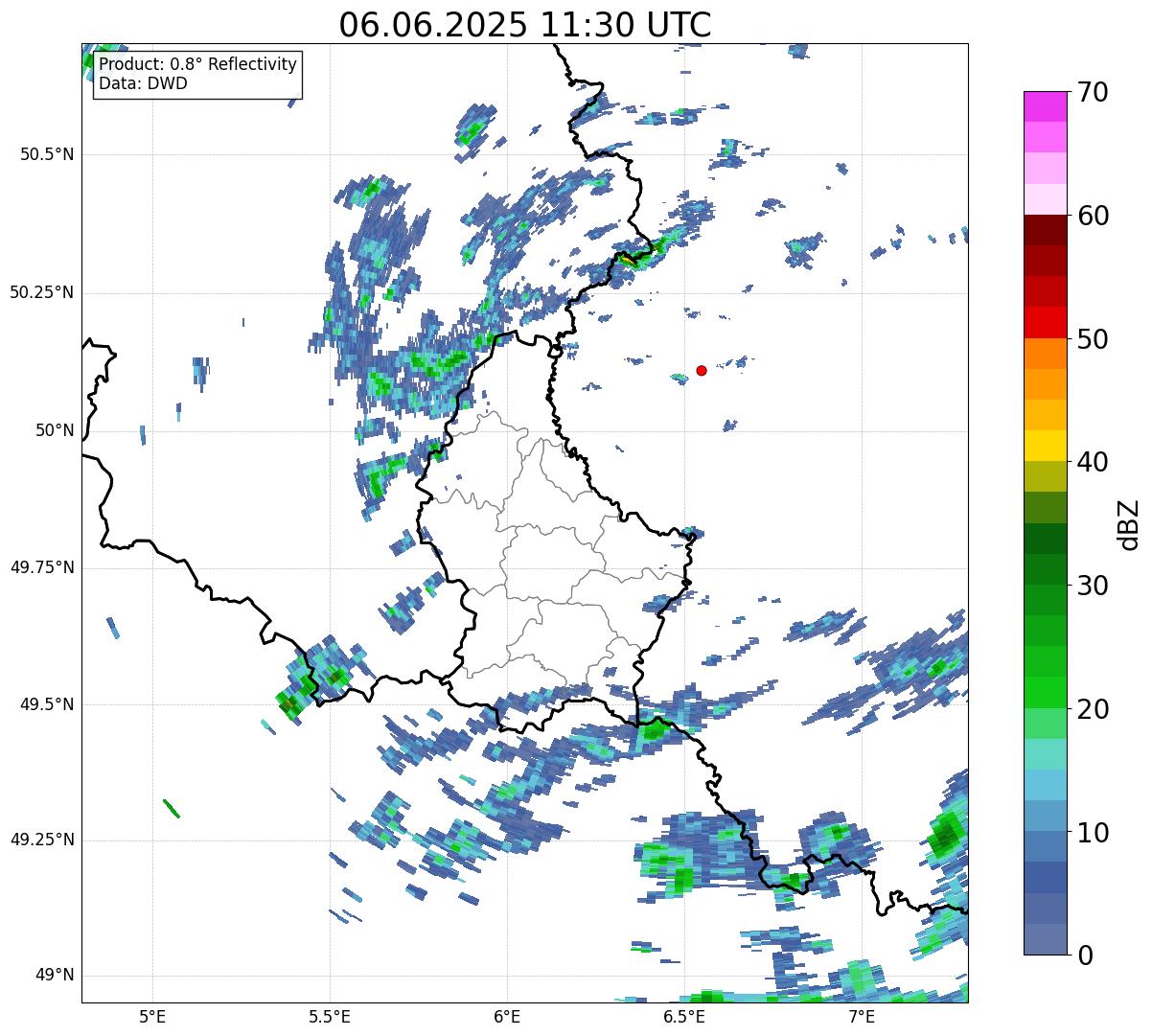Click the 60 colorbar tick label
The image size is (1152, 1036).
point(1093,216)
